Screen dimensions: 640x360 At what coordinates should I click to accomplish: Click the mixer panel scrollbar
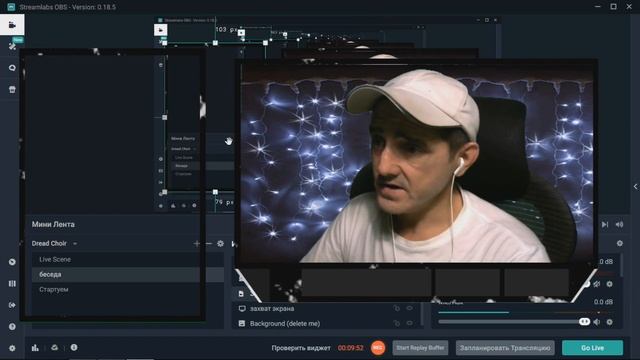[622, 265]
